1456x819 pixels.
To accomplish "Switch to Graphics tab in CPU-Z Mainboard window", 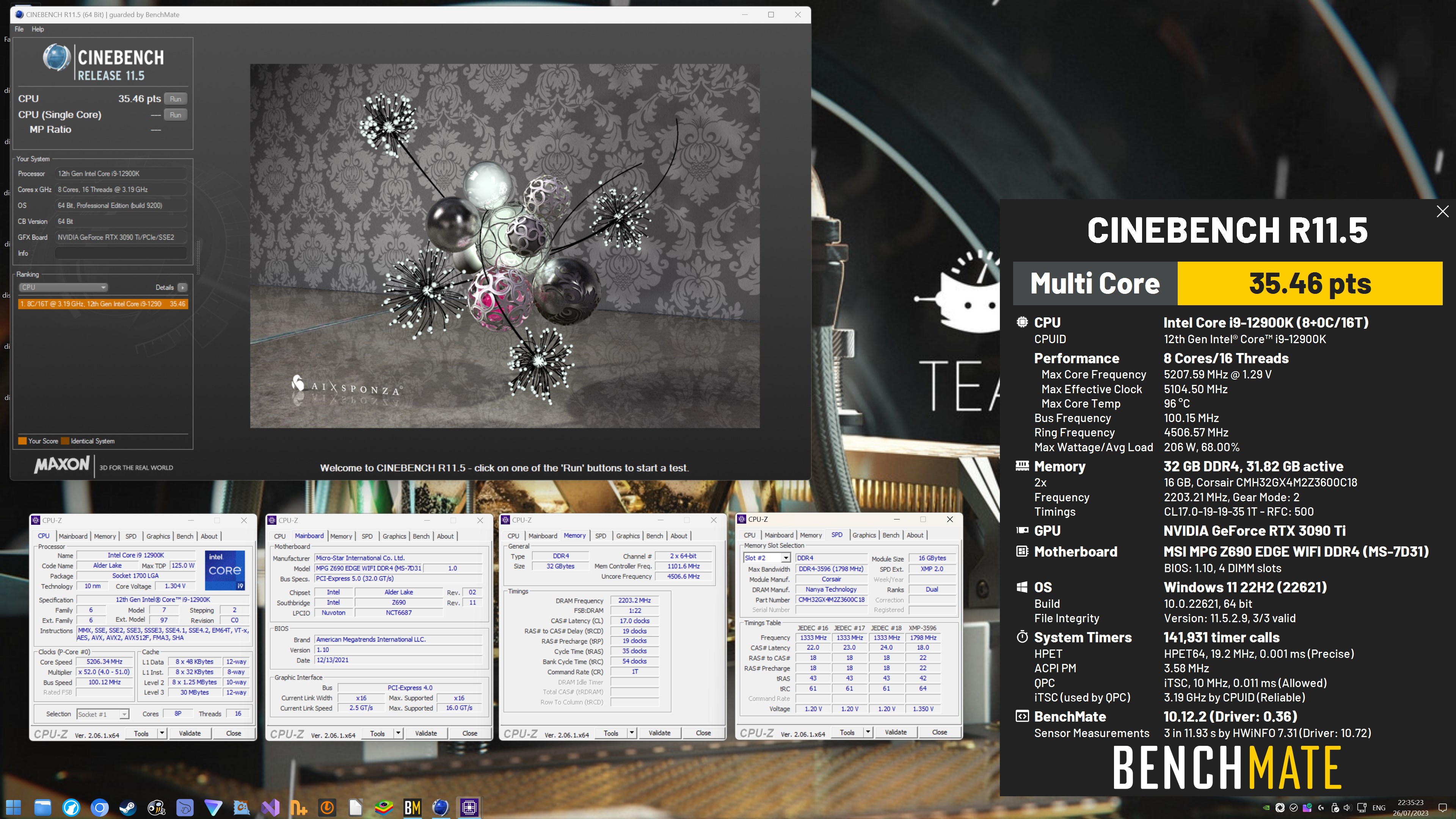I will point(394,537).
